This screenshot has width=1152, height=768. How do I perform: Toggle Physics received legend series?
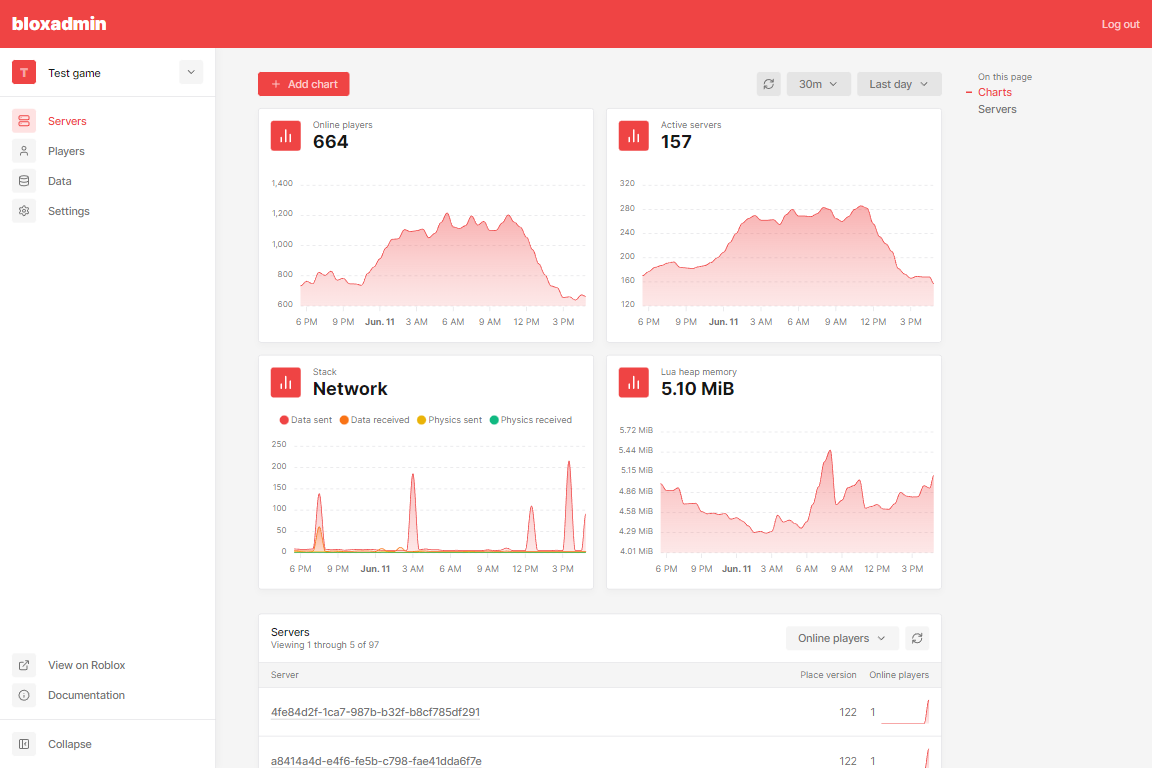point(530,420)
